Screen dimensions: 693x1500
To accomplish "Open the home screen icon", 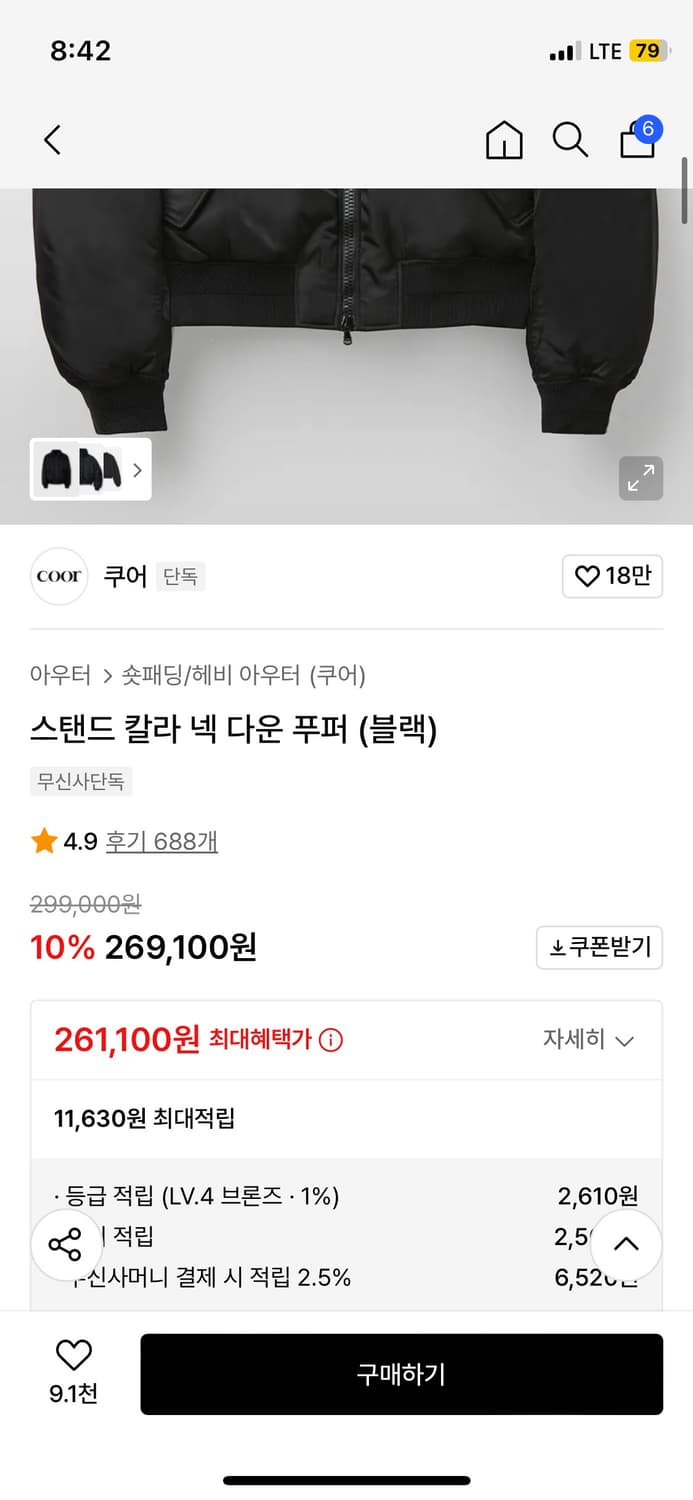I will [x=504, y=140].
